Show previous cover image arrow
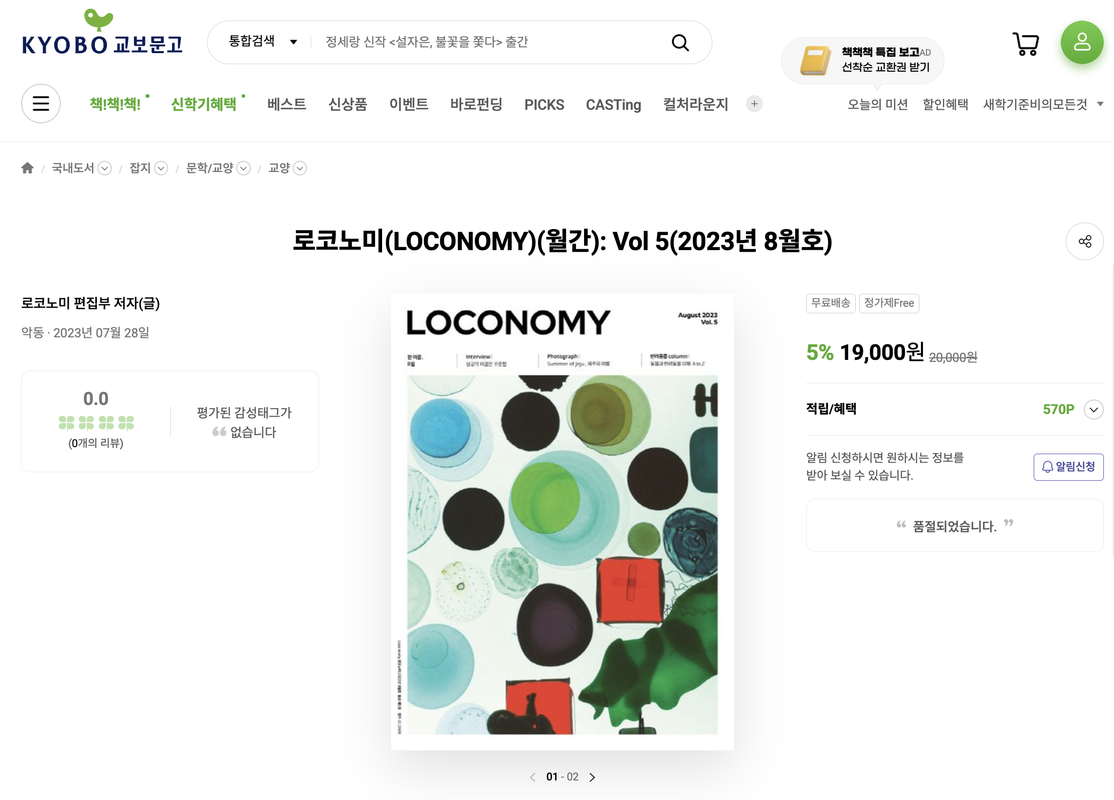This screenshot has width=1114, height=800. [533, 777]
